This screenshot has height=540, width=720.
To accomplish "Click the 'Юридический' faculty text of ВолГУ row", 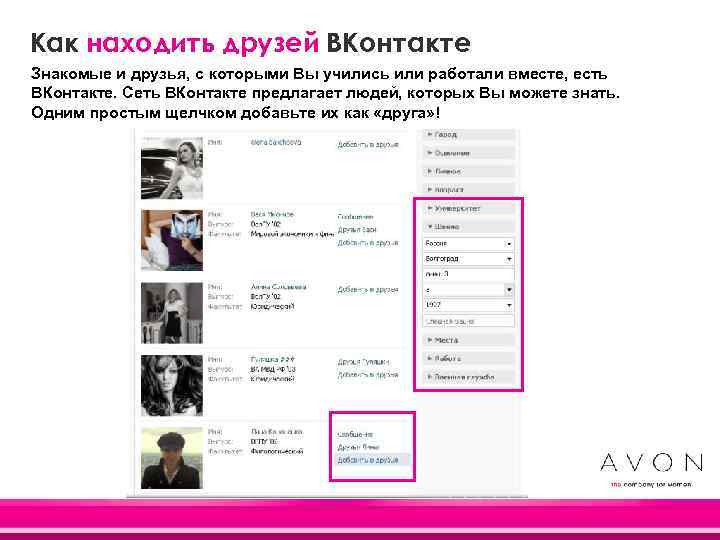I will coord(272,307).
